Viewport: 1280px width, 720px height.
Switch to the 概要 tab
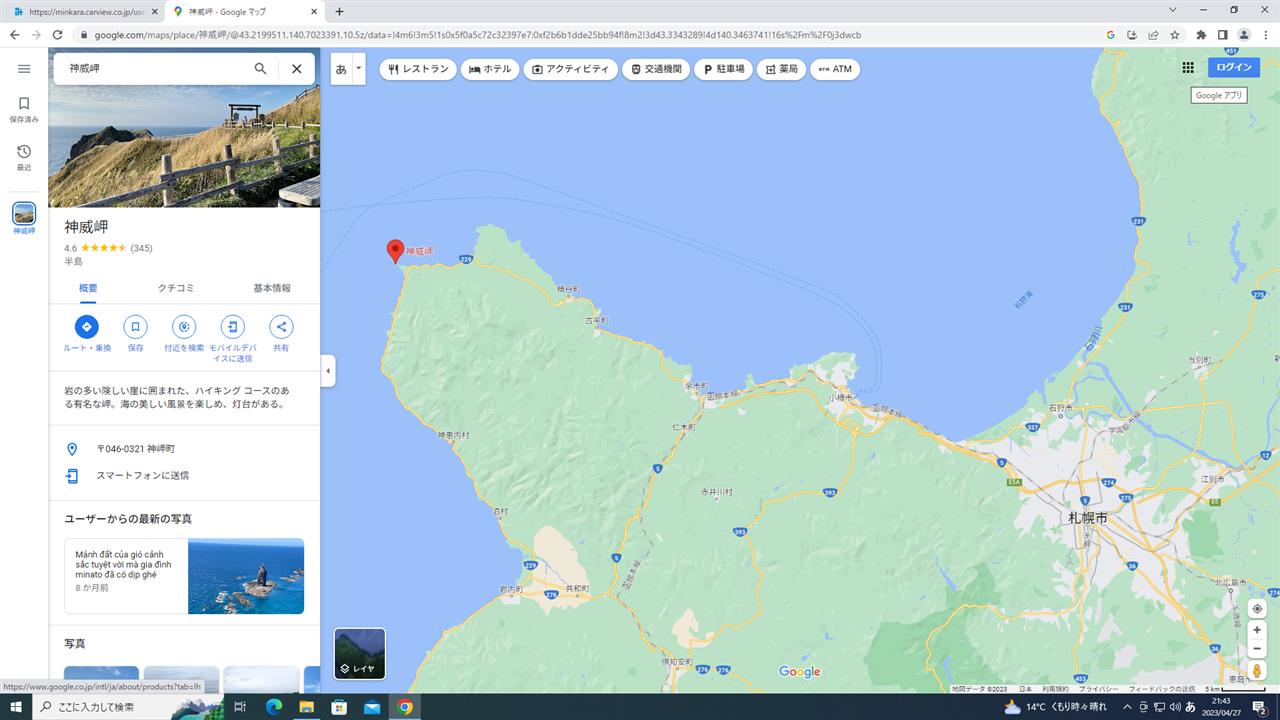88,288
